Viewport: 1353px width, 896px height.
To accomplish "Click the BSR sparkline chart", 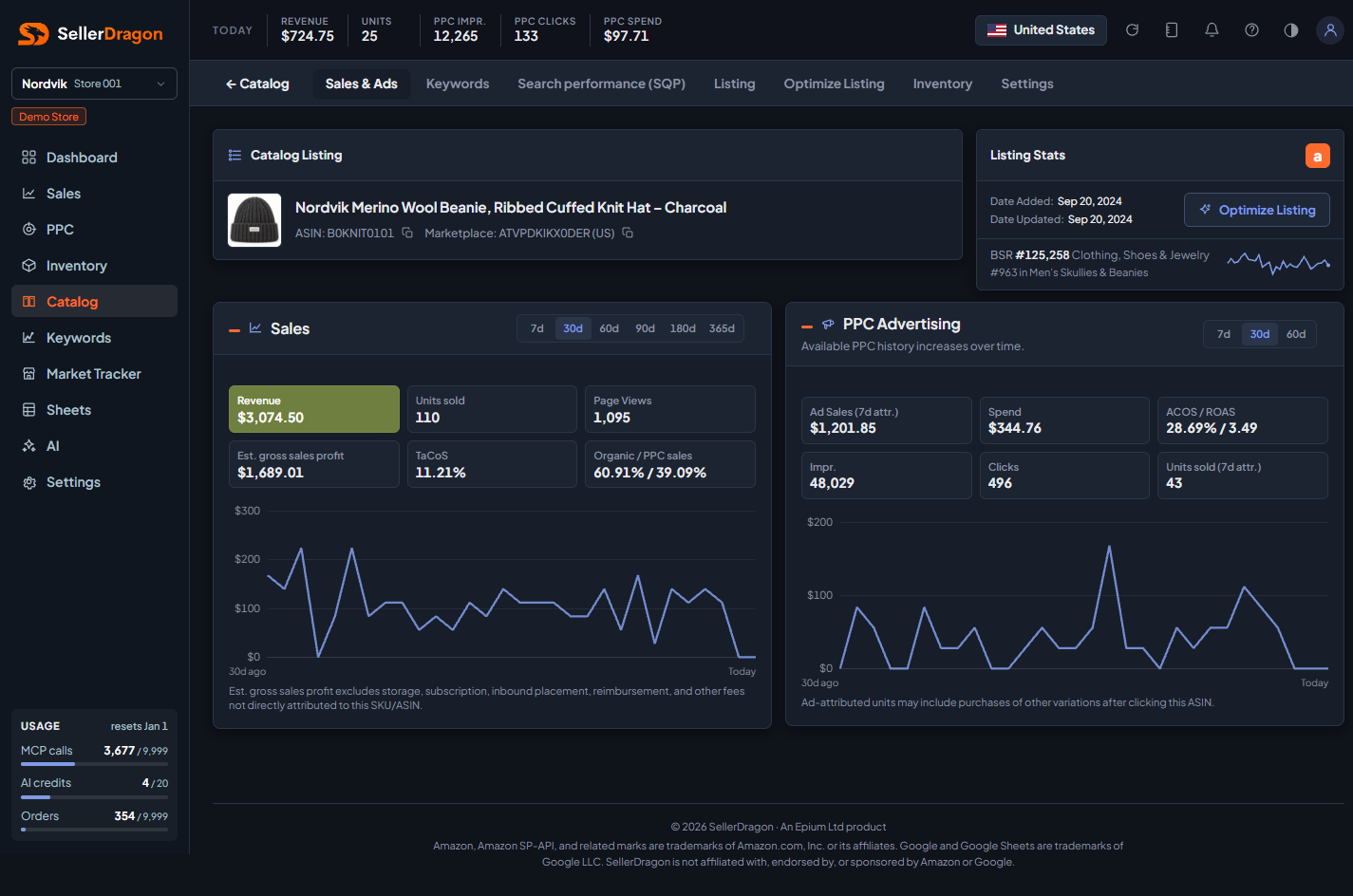I will [1278, 263].
